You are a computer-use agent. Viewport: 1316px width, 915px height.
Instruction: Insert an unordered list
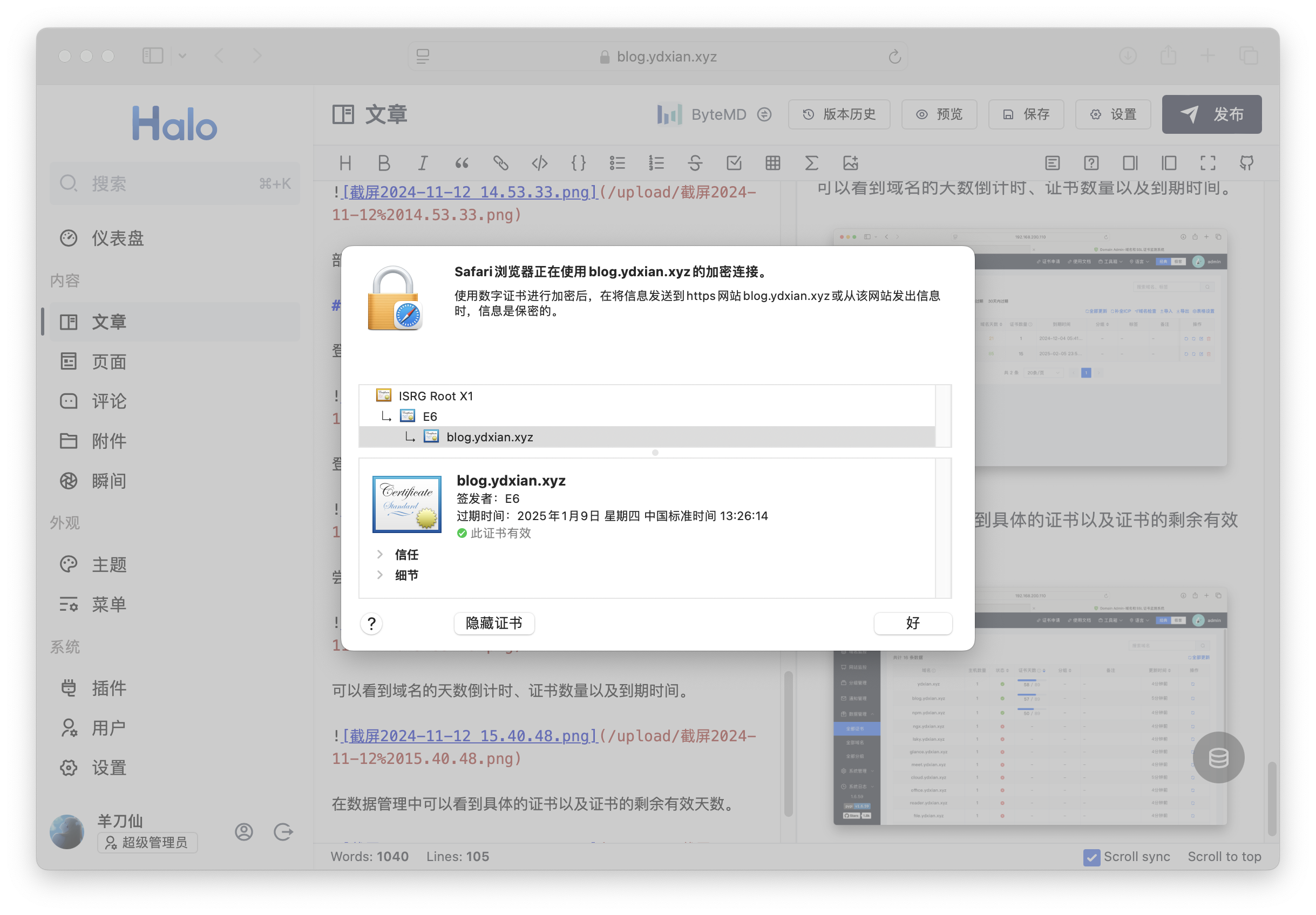coord(618,163)
